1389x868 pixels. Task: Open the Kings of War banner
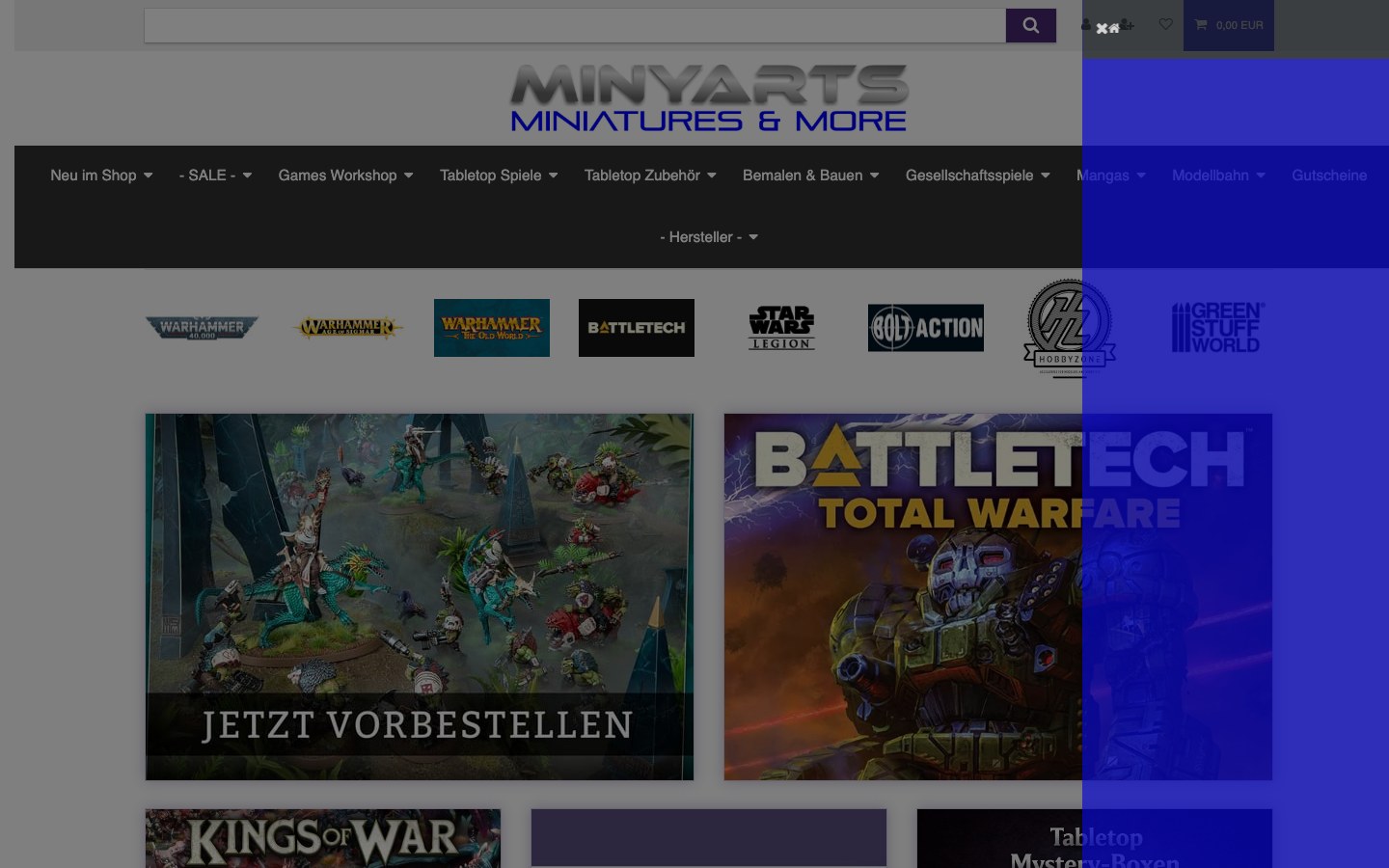pyautogui.click(x=323, y=838)
